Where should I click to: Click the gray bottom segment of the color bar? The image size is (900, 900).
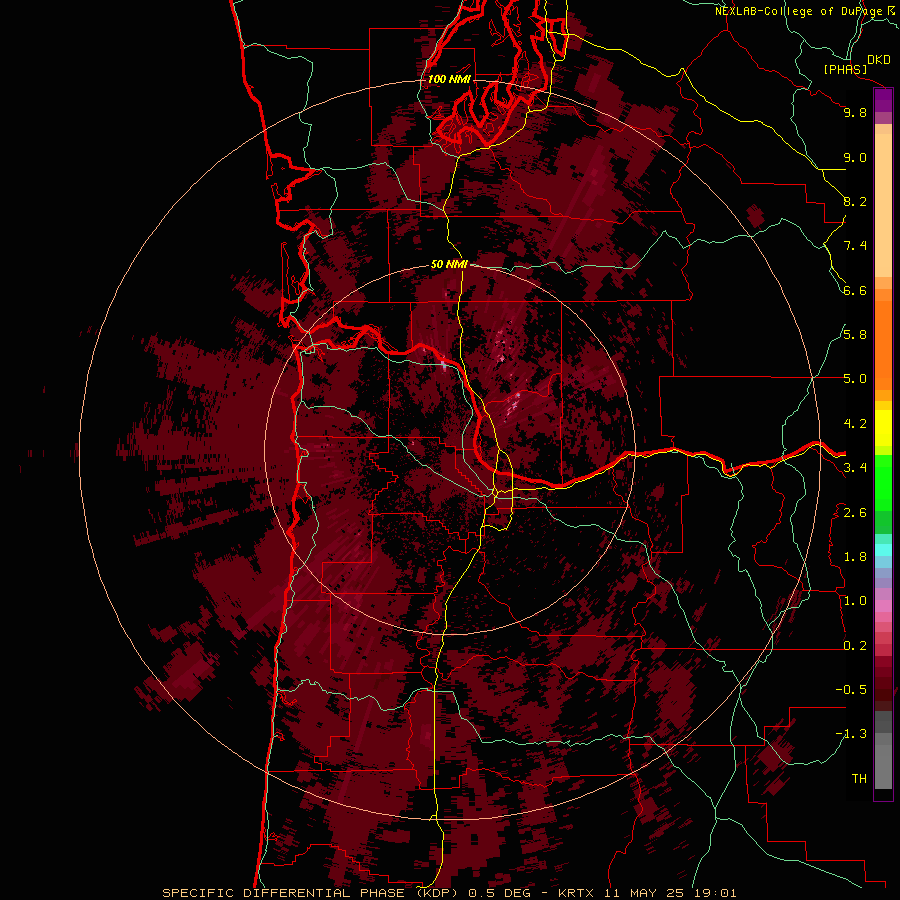tap(883, 761)
